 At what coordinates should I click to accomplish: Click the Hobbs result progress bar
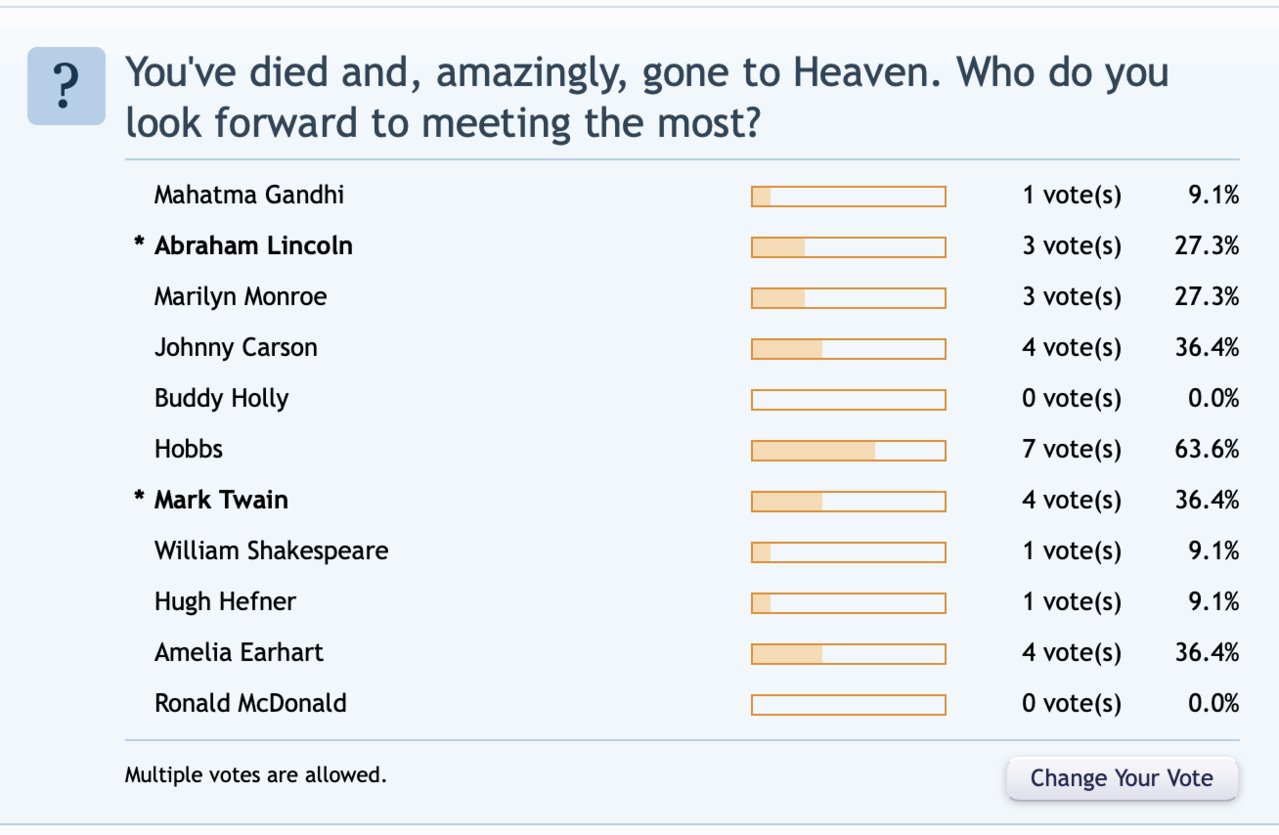point(848,450)
